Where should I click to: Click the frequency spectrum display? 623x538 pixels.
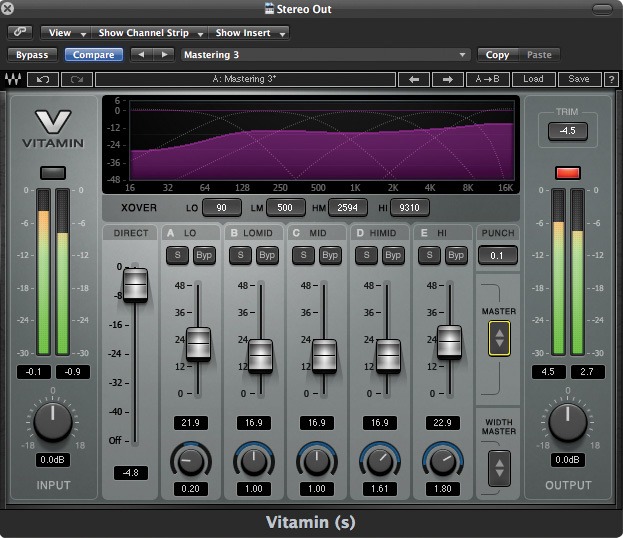point(322,140)
